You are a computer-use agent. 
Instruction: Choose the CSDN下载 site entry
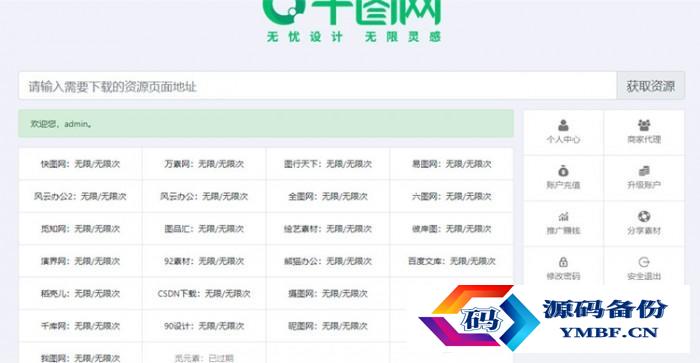pos(204,293)
